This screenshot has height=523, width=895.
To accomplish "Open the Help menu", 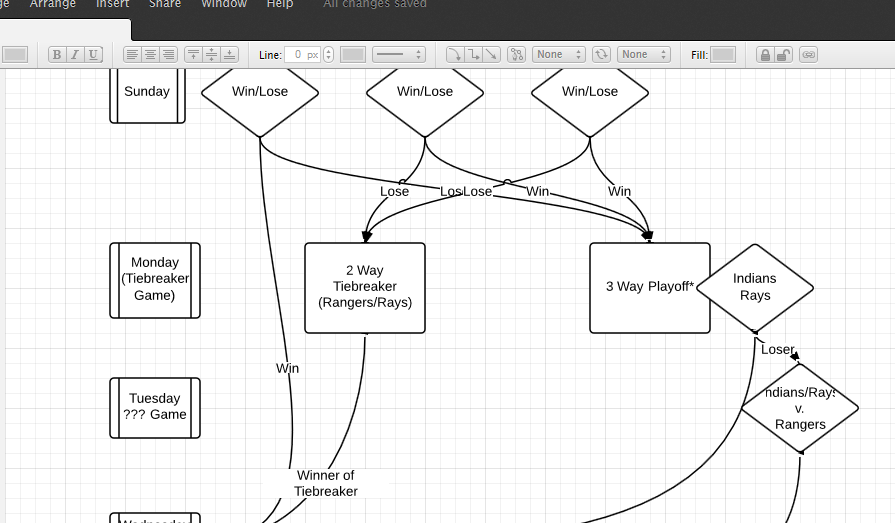I will point(280,4).
